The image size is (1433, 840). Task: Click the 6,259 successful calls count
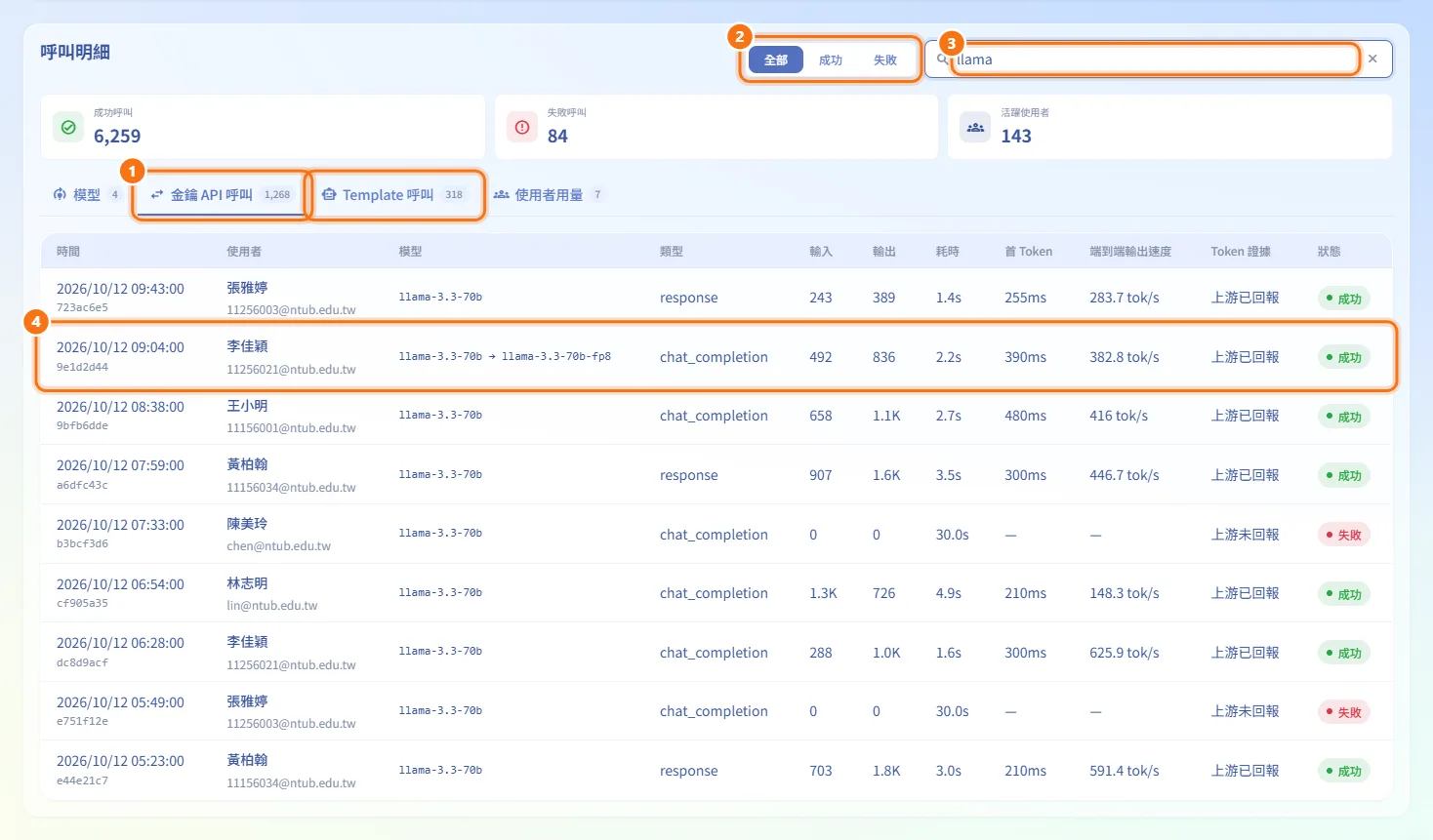click(x=117, y=137)
